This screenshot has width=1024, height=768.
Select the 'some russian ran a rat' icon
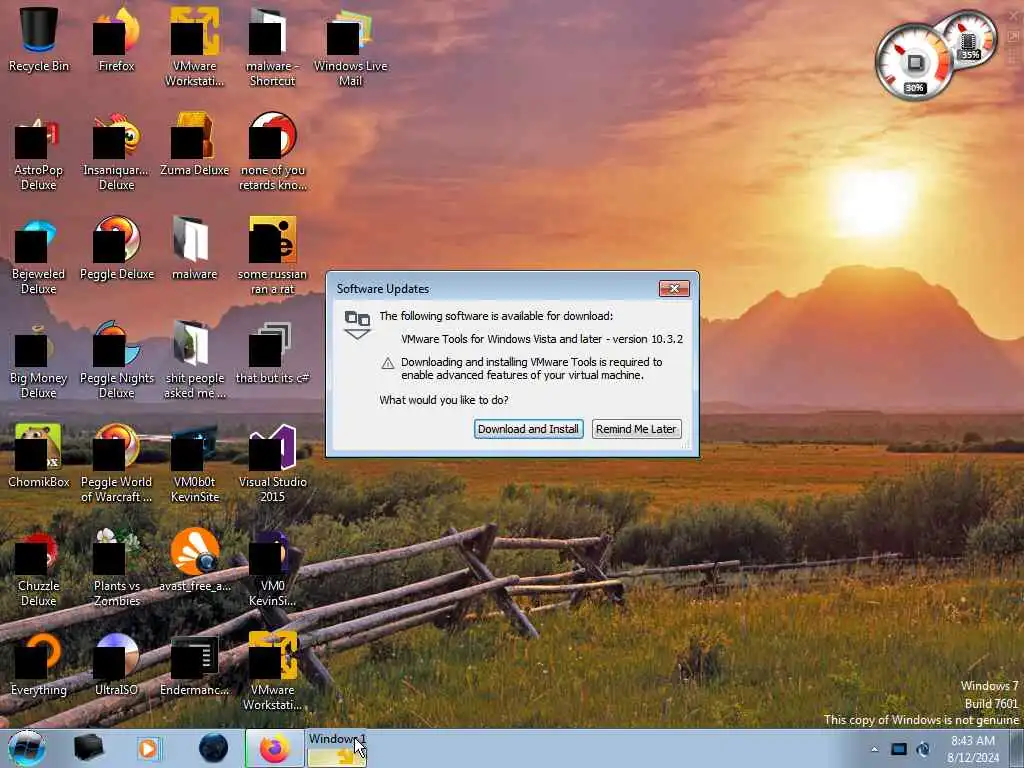click(272, 255)
